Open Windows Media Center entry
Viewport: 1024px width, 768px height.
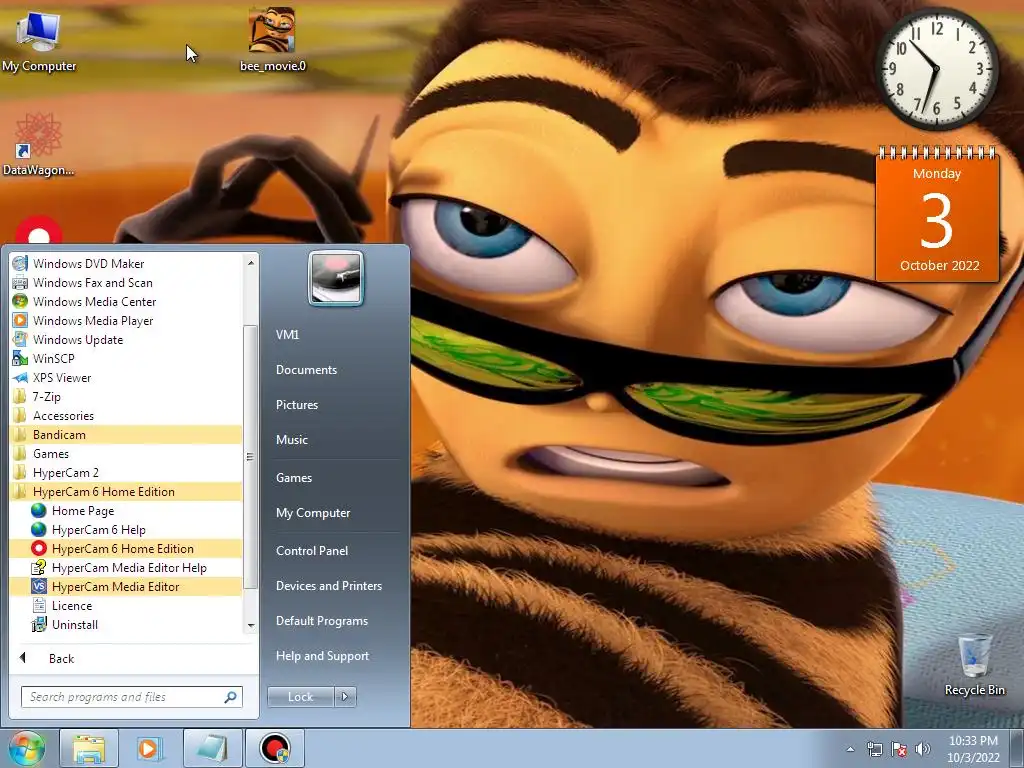(x=125, y=302)
